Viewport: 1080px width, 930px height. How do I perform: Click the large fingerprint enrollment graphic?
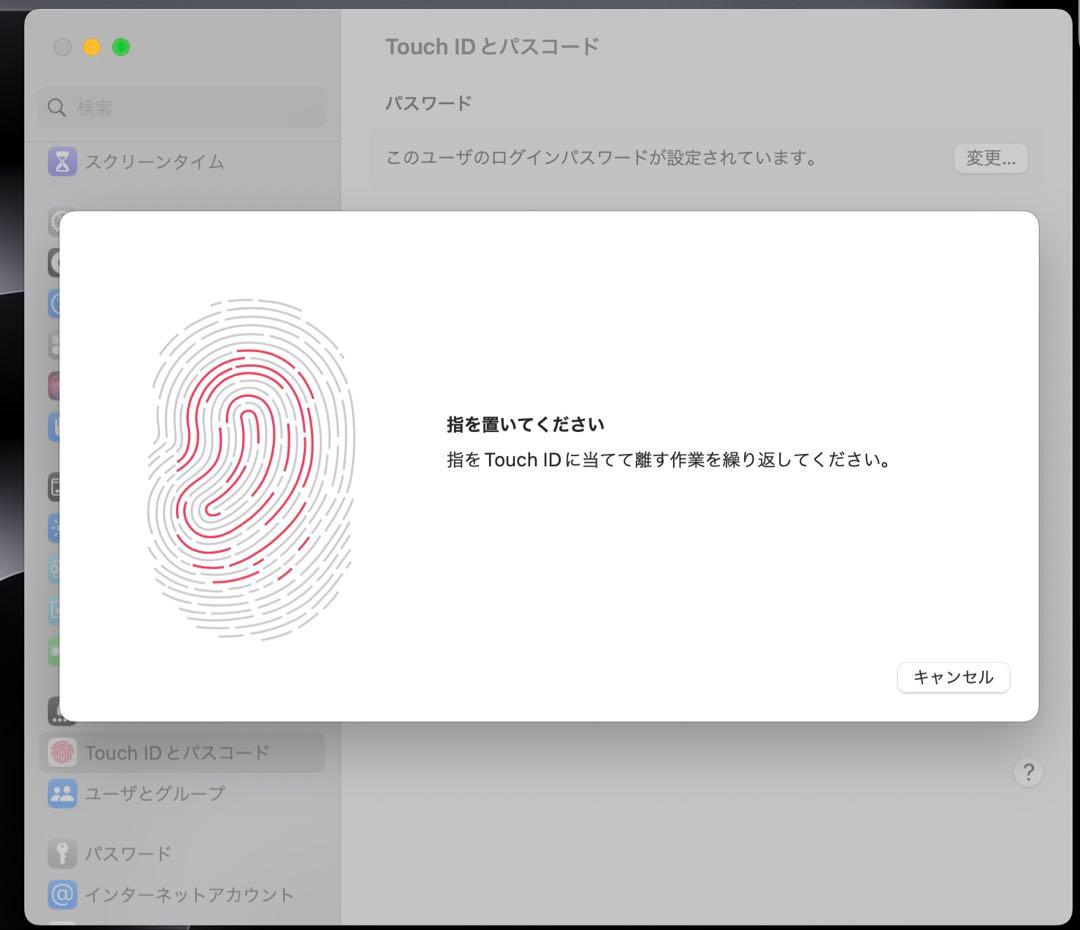(x=251, y=468)
